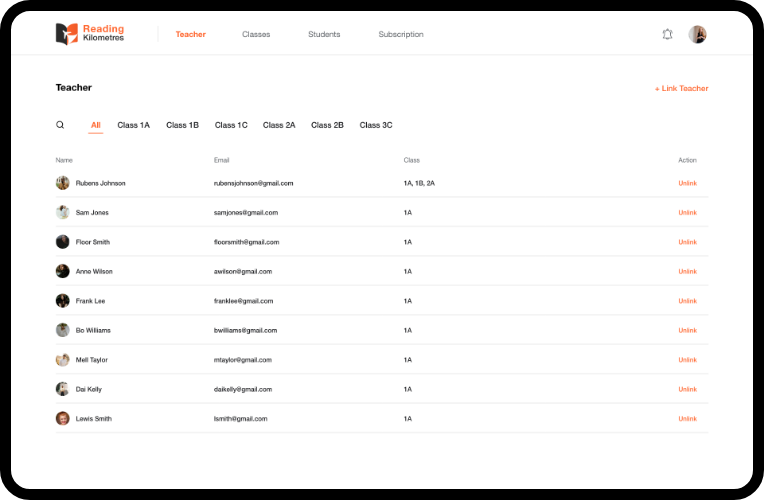
Task: Click the search magnifier icon
Action: pyautogui.click(x=60, y=125)
